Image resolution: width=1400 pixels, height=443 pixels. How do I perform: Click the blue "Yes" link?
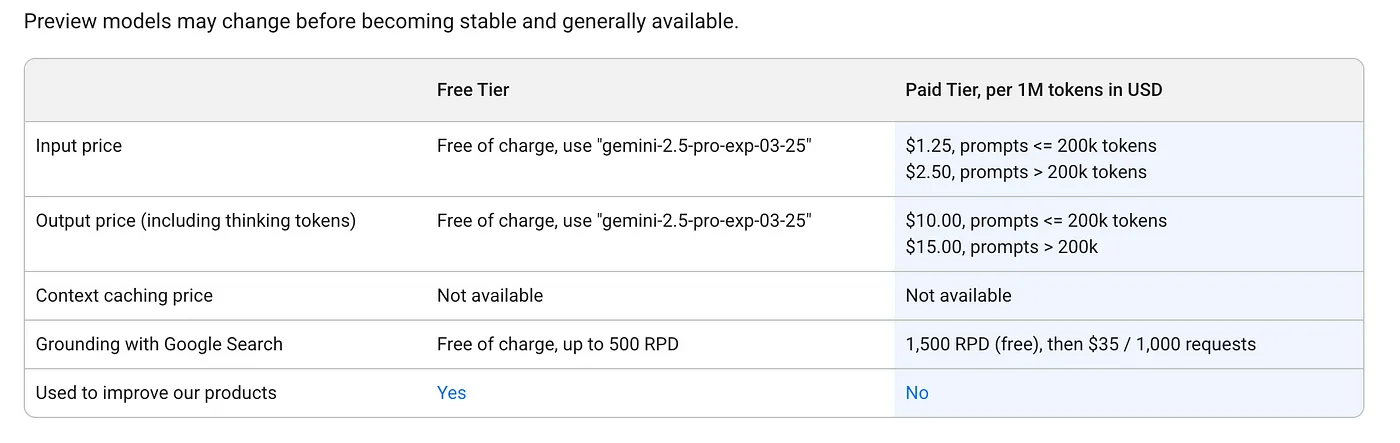coord(451,393)
